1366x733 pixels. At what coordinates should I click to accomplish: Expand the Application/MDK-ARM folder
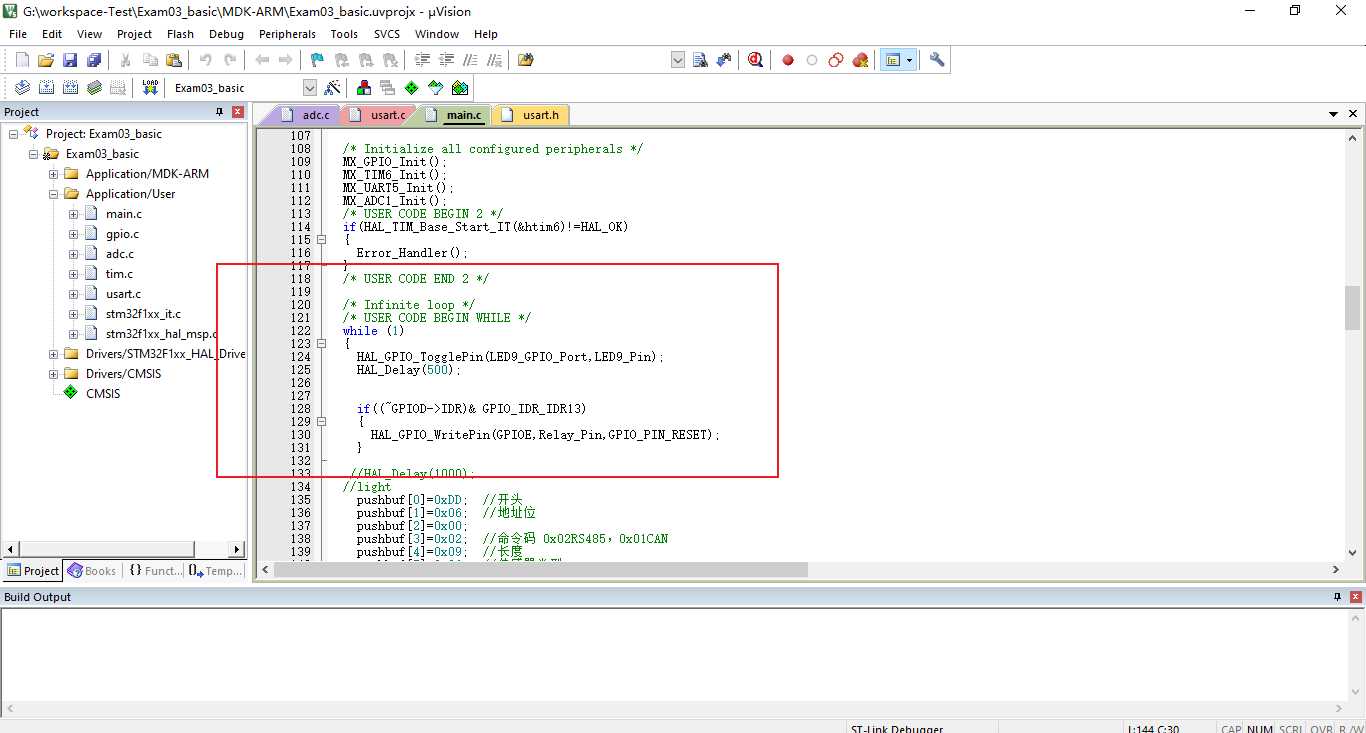click(x=53, y=174)
